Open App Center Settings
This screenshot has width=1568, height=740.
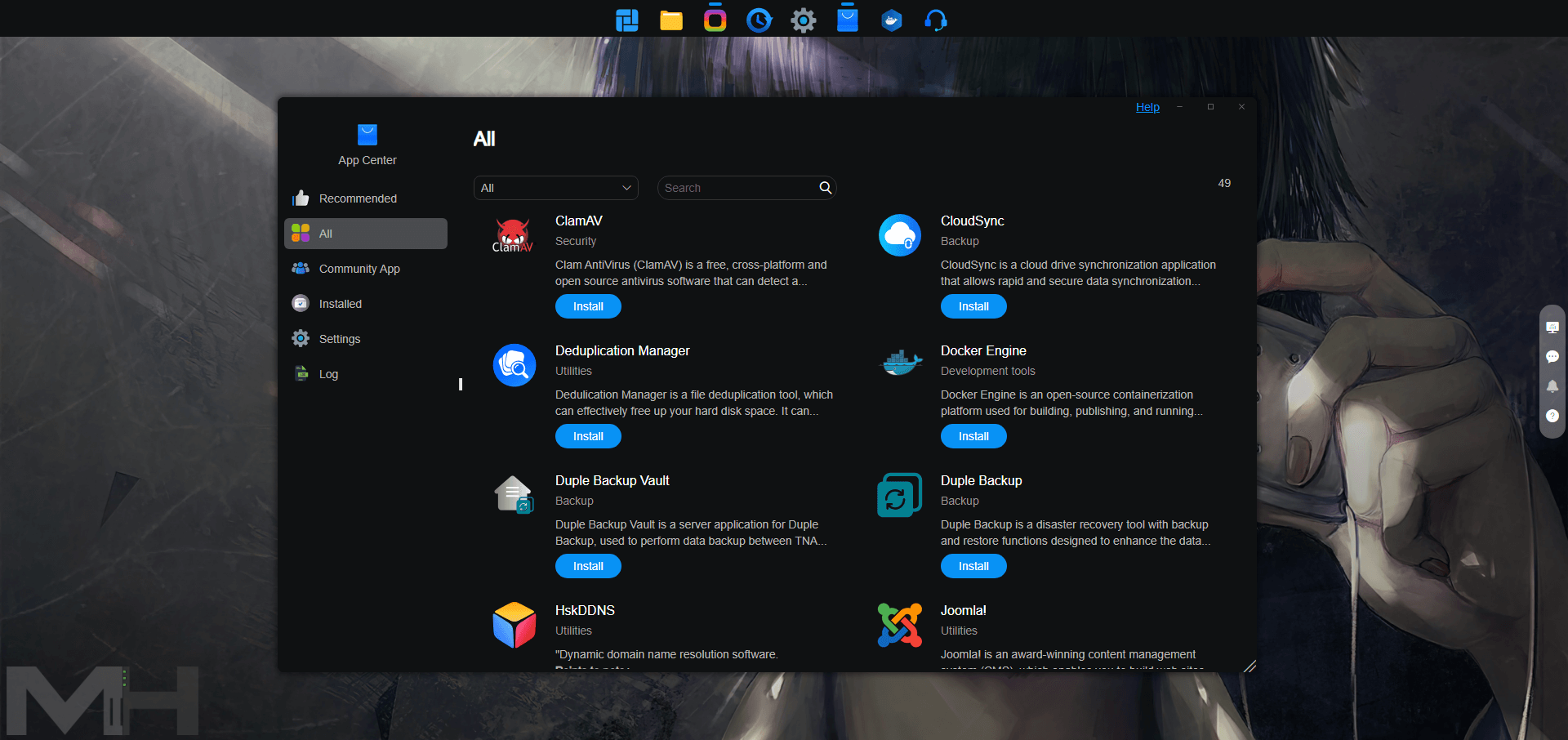[x=366, y=339]
